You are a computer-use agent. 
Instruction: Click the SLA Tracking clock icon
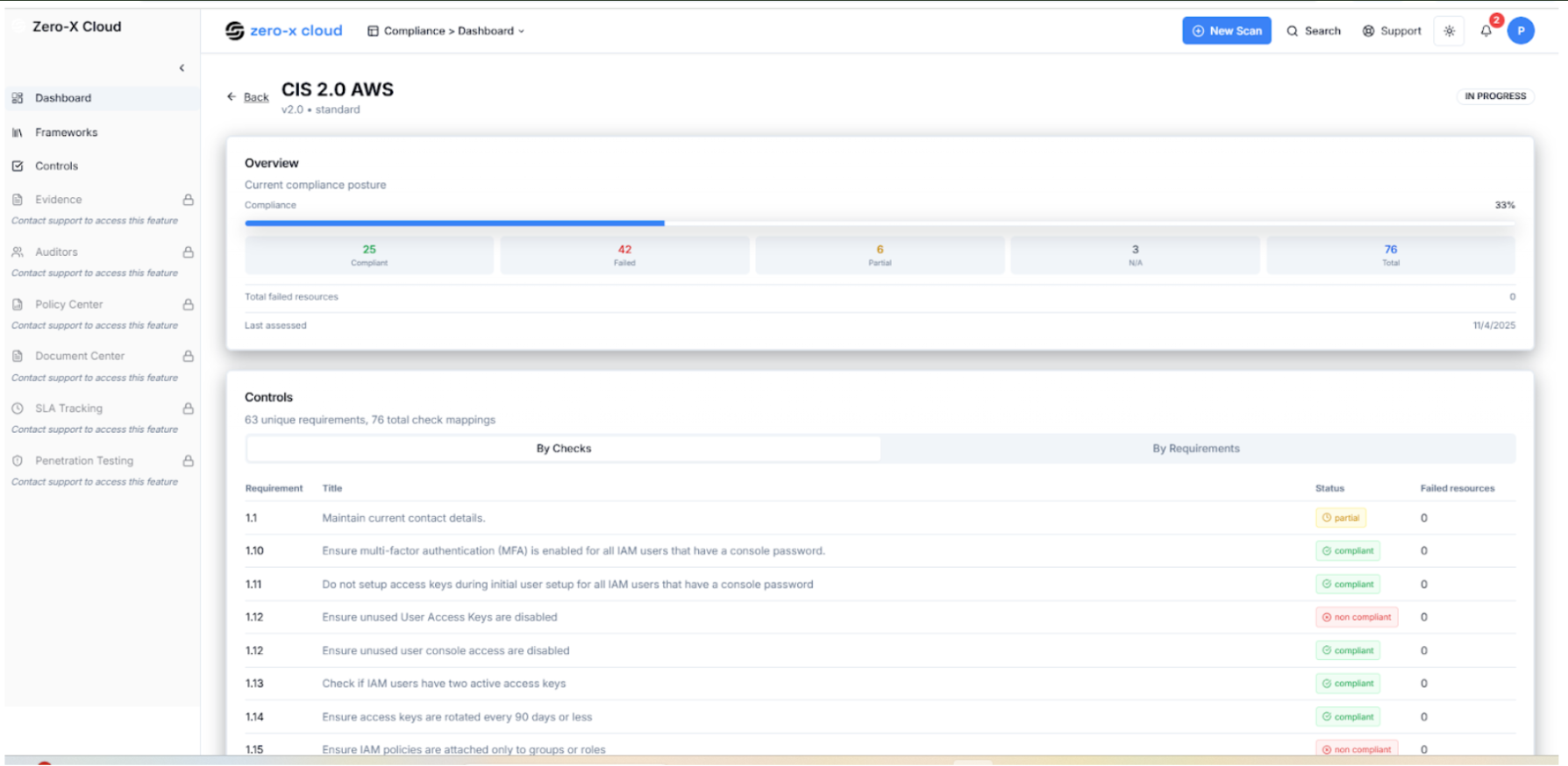pos(18,408)
